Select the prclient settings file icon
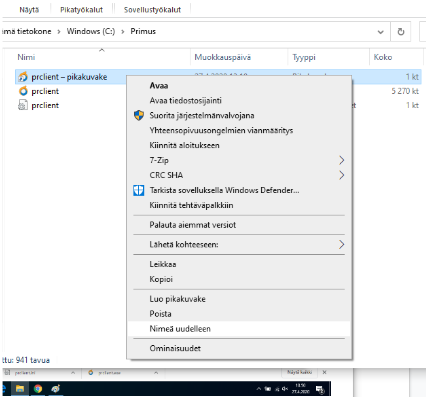Viewport: 426px width, 397px height. (23, 105)
